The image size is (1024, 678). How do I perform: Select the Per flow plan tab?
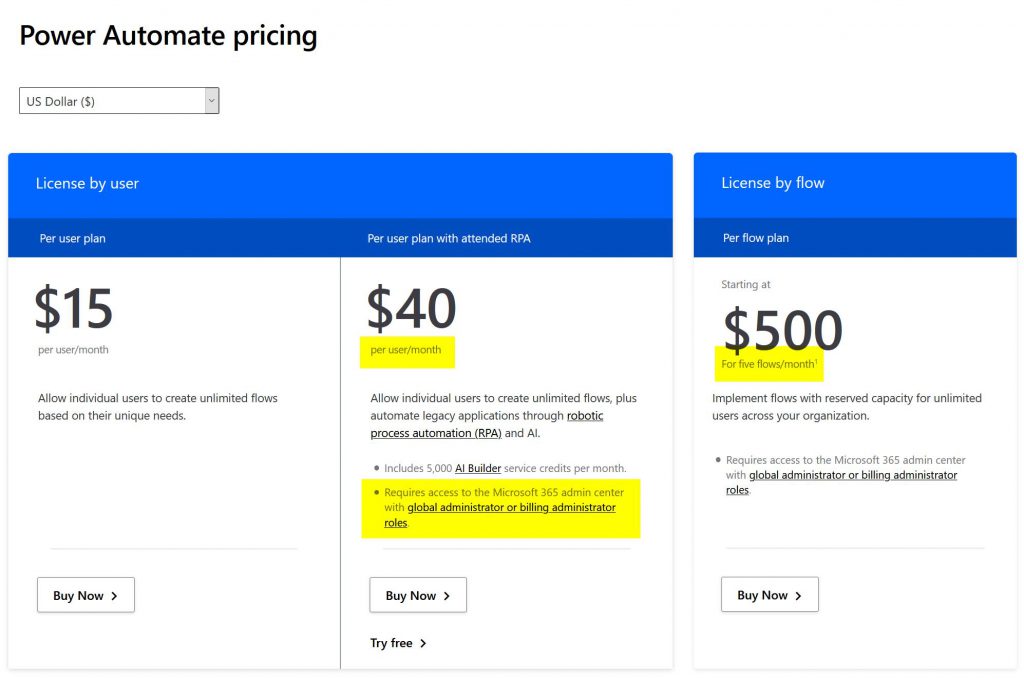(756, 238)
